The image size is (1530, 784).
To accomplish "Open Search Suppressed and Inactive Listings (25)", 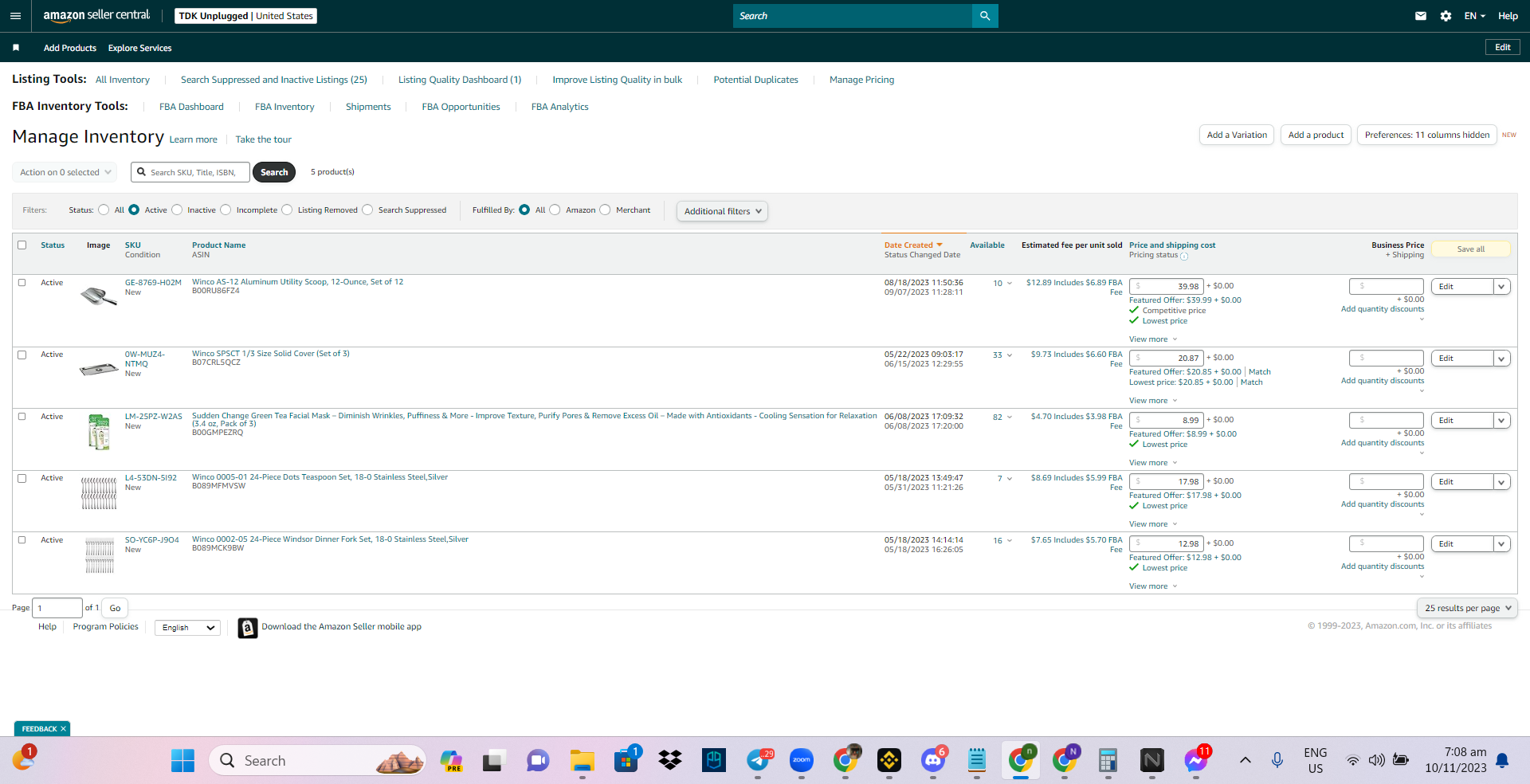I will (x=274, y=80).
